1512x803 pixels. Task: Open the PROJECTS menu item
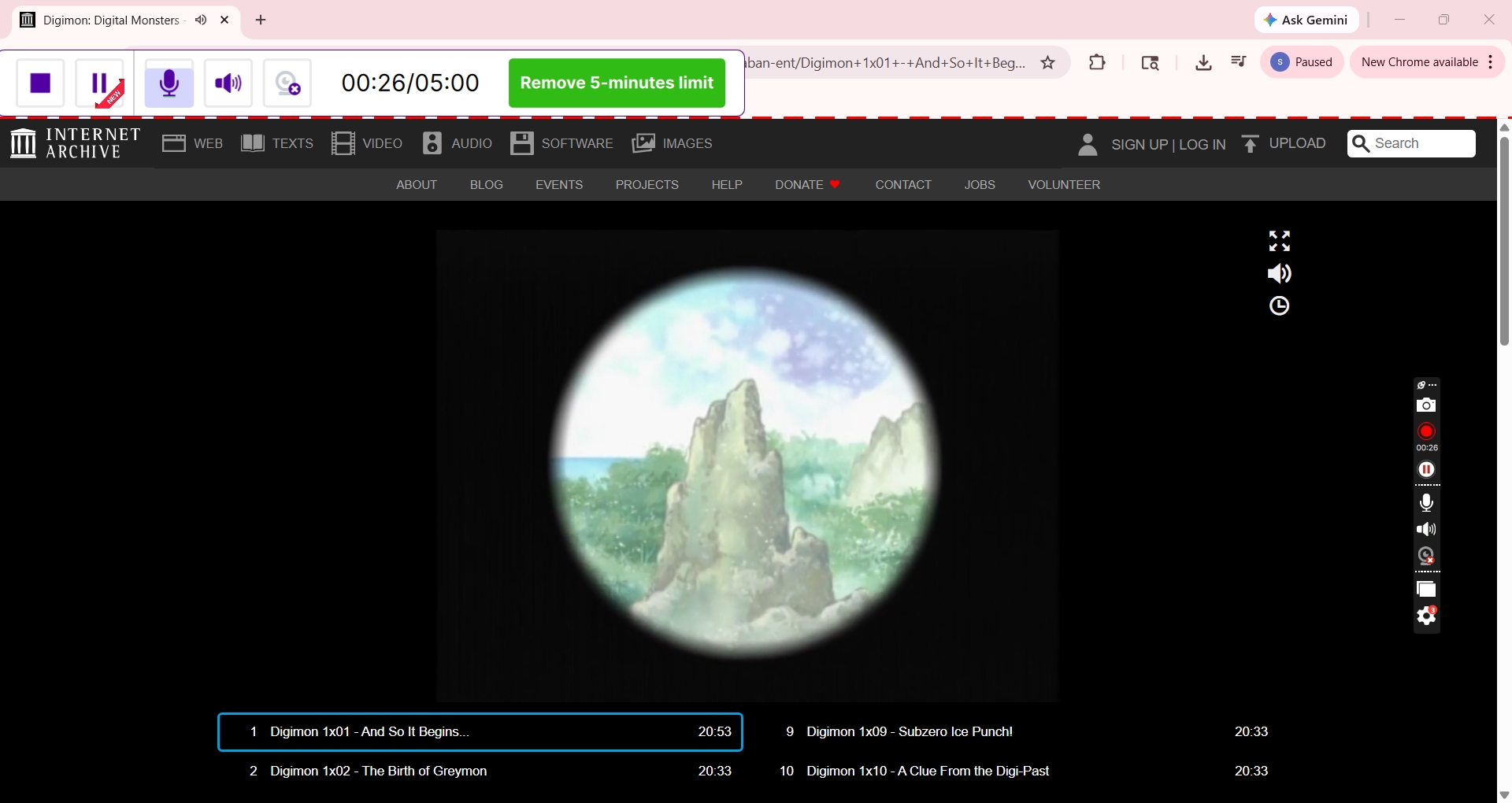(647, 184)
